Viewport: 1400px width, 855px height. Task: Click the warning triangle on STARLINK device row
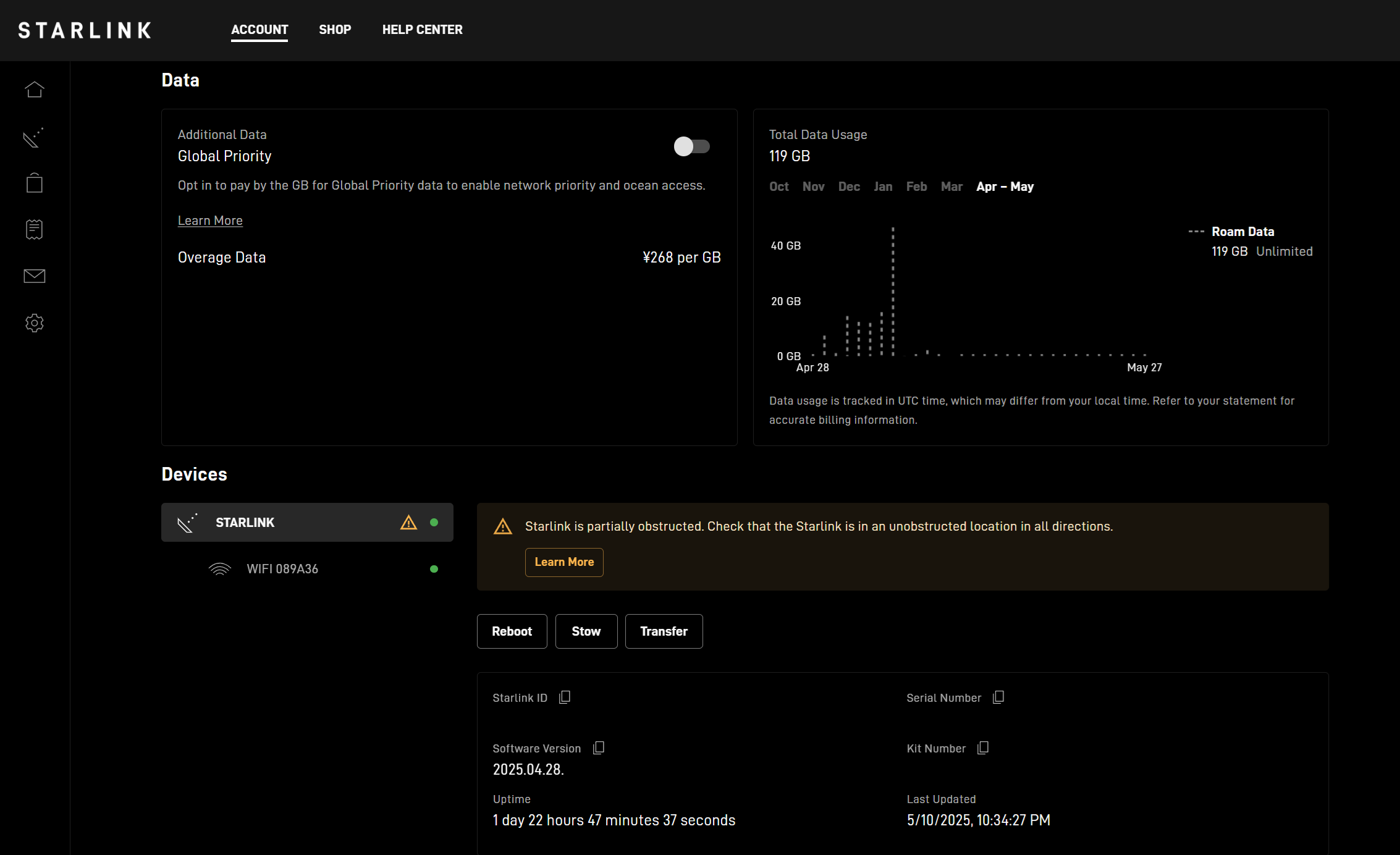[408, 523]
